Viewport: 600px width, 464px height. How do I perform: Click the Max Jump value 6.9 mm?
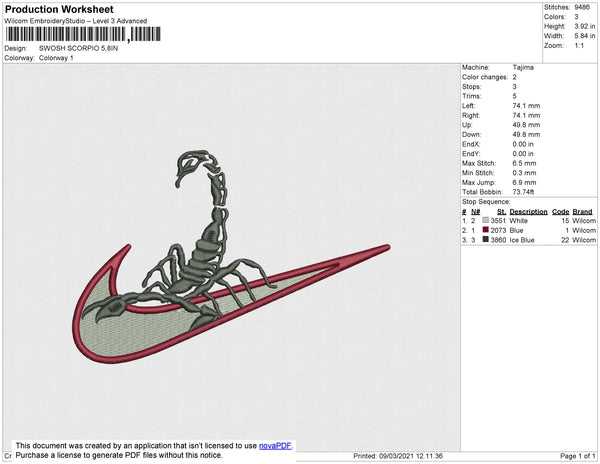pos(524,182)
